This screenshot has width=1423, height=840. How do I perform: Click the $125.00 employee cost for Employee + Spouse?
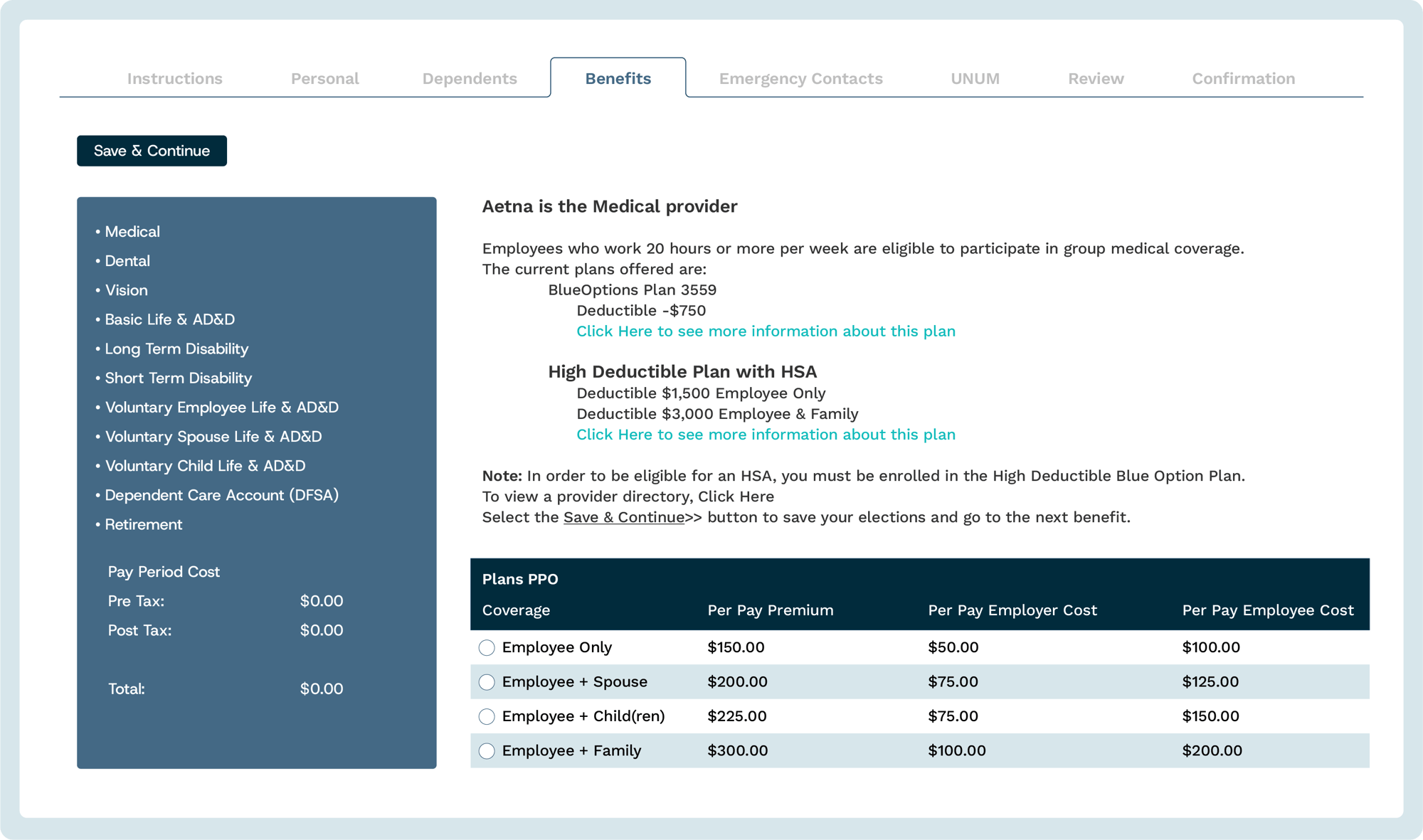click(1210, 681)
